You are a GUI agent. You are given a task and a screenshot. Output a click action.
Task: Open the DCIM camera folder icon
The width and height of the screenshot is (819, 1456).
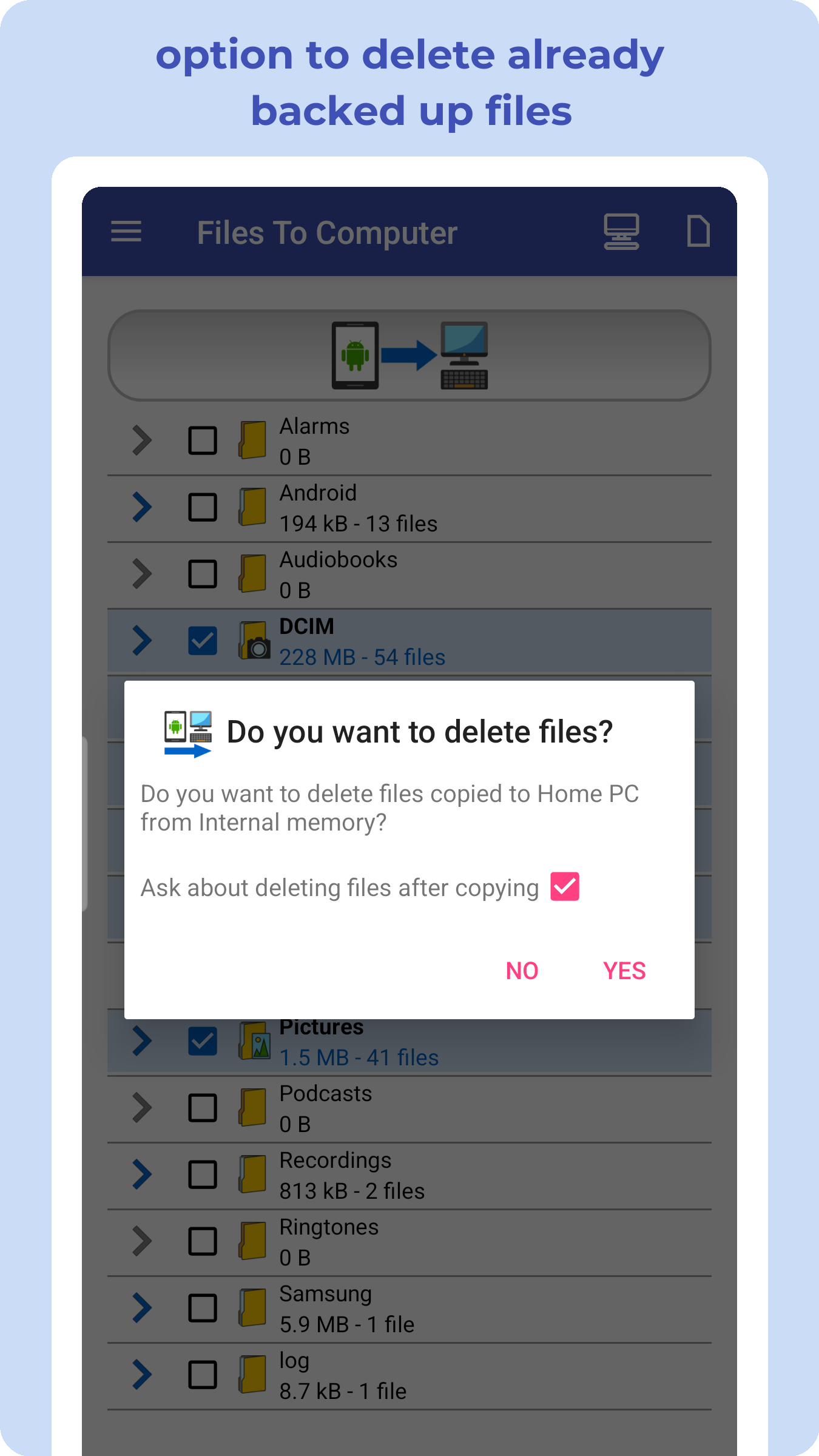254,641
